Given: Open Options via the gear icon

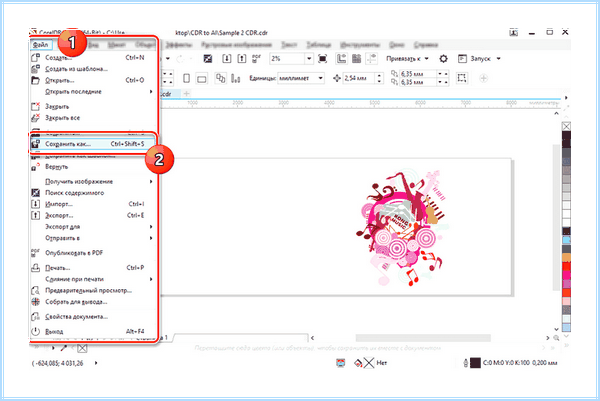Looking at the screenshot, I should click(443, 59).
